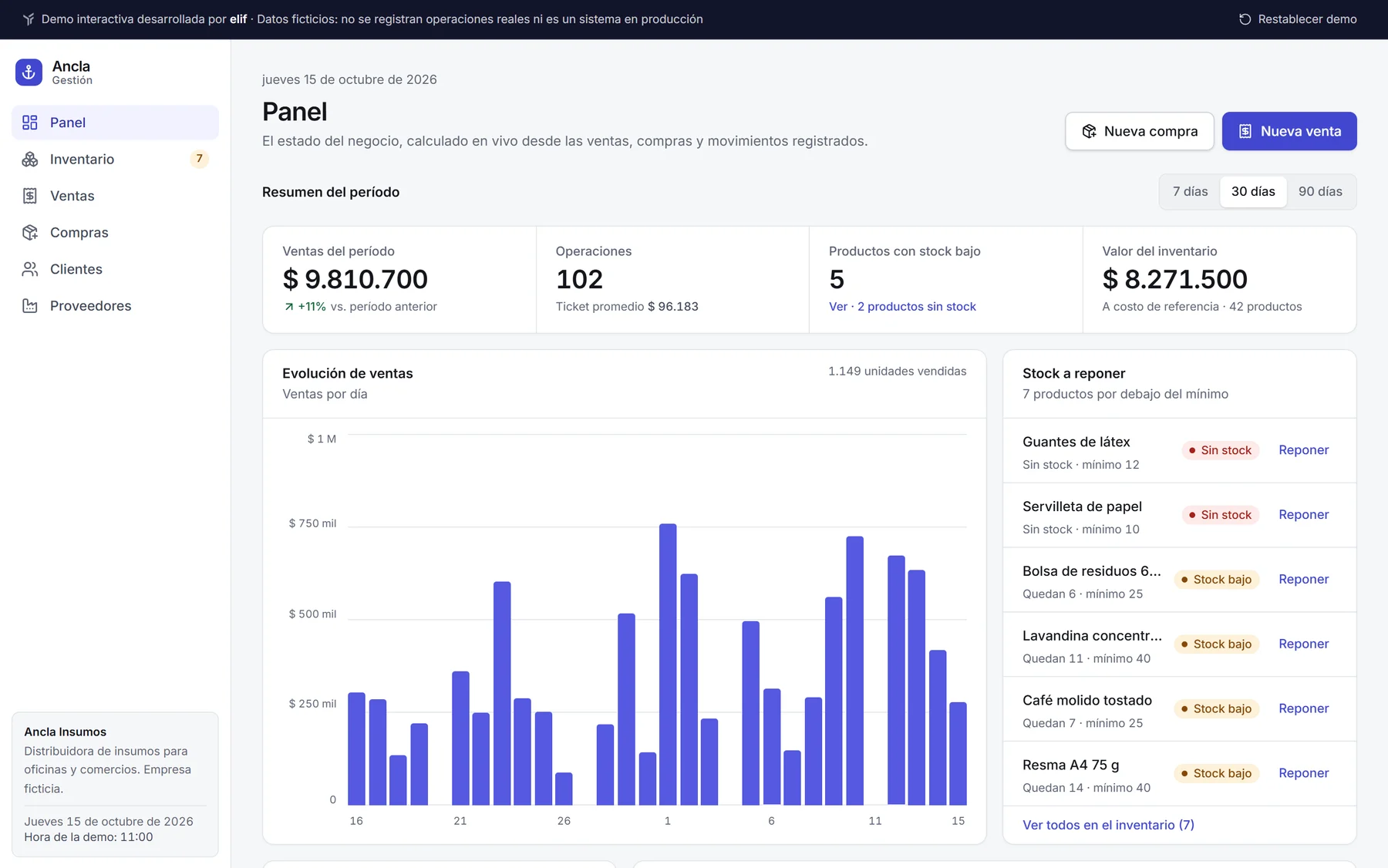This screenshot has height=868, width=1388.
Task: Go to the Proveedores section
Action: point(115,306)
